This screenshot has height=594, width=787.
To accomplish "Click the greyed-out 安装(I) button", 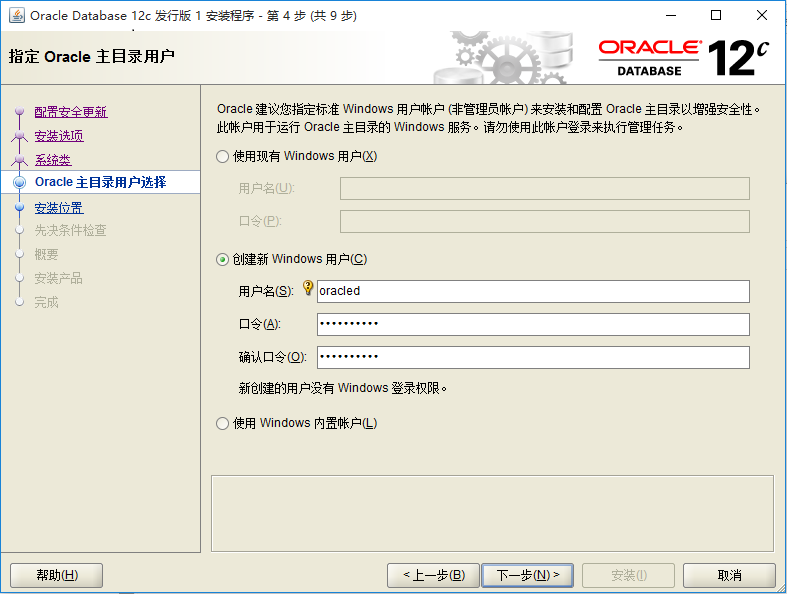I will [628, 575].
